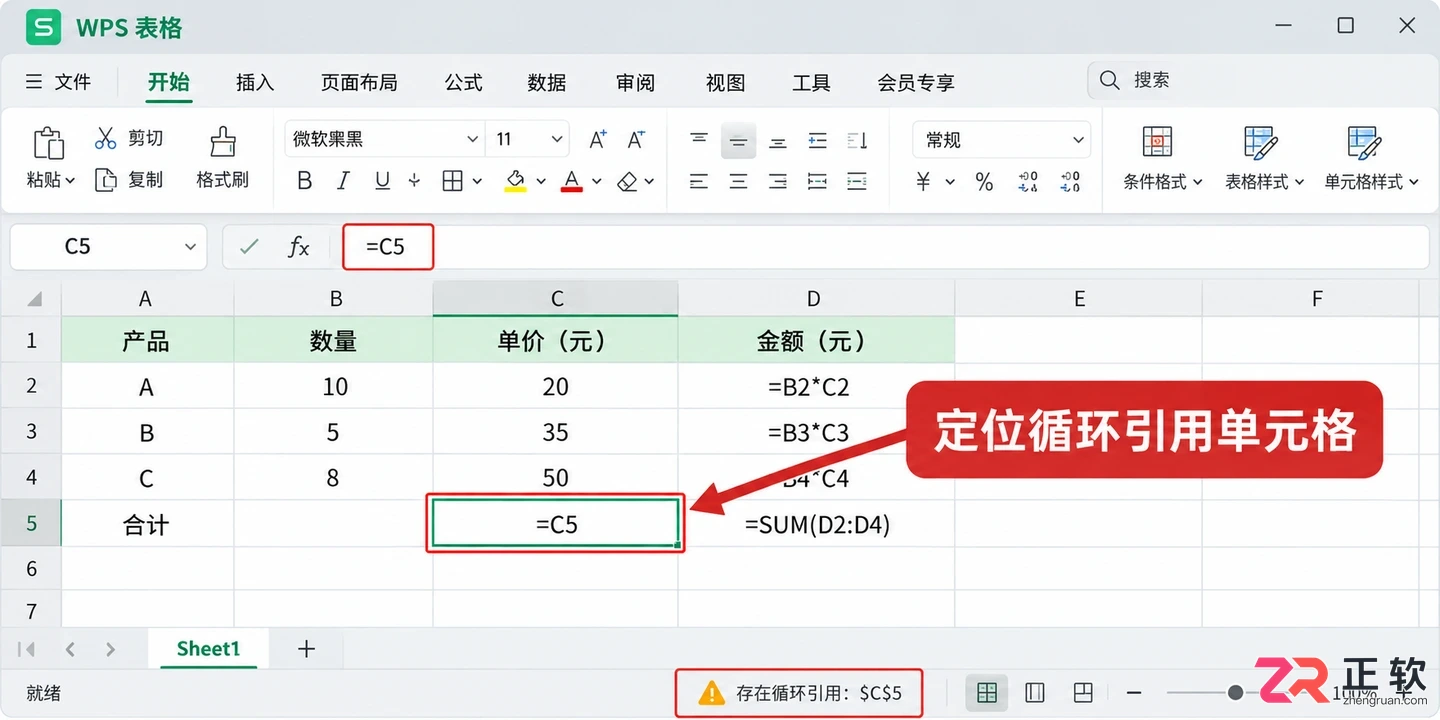
Task: Confirm formula with the checkmark button
Action: coord(249,247)
